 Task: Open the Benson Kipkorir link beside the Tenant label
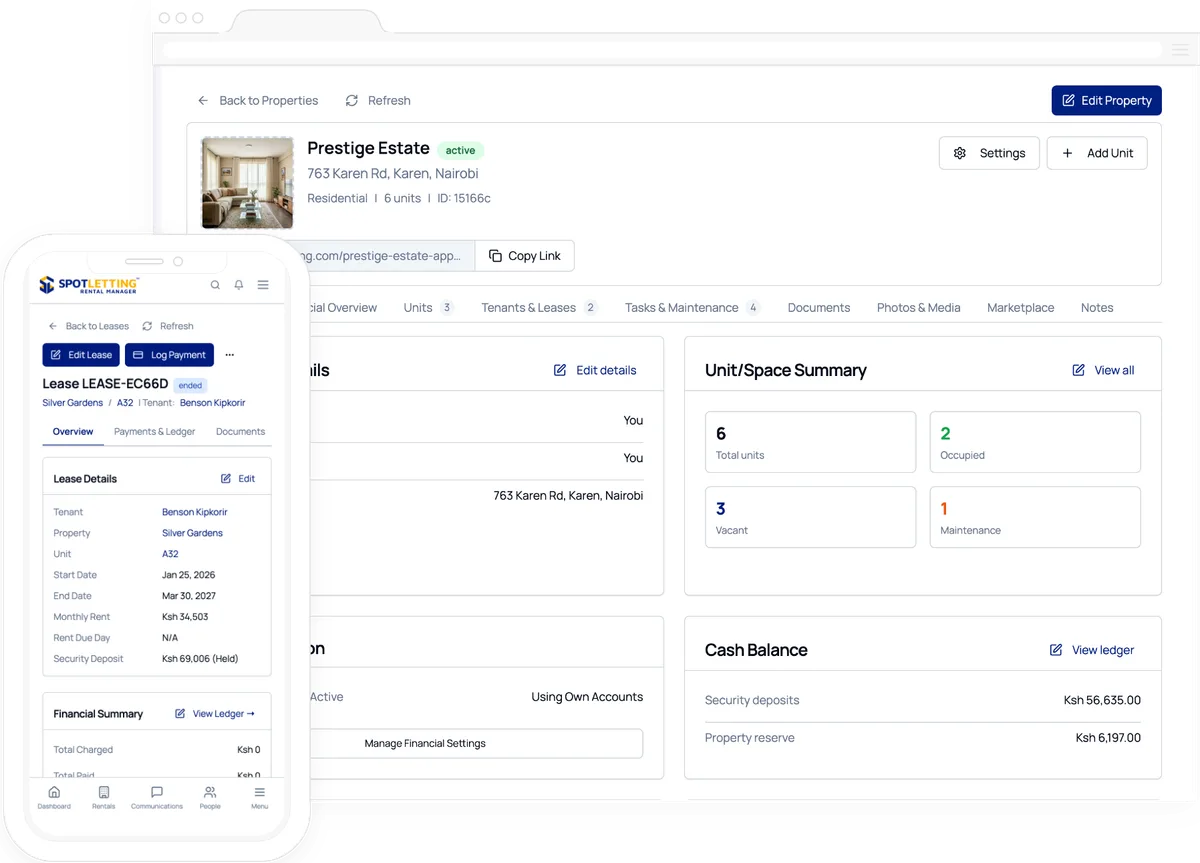click(x=212, y=403)
